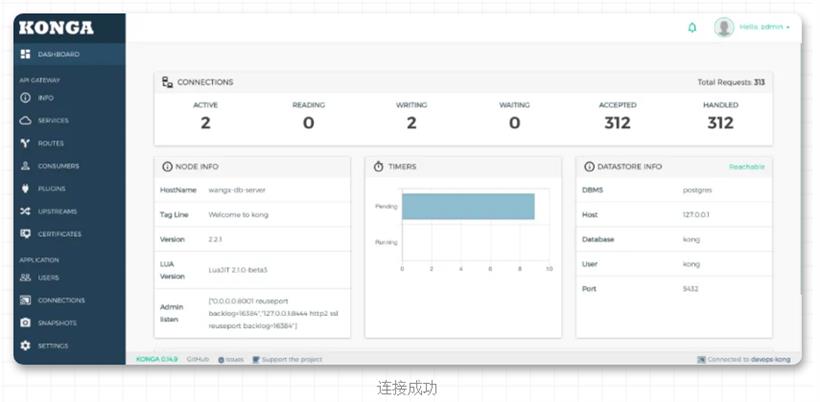Click the Reachable status label
The image size is (820, 402).
click(x=747, y=167)
